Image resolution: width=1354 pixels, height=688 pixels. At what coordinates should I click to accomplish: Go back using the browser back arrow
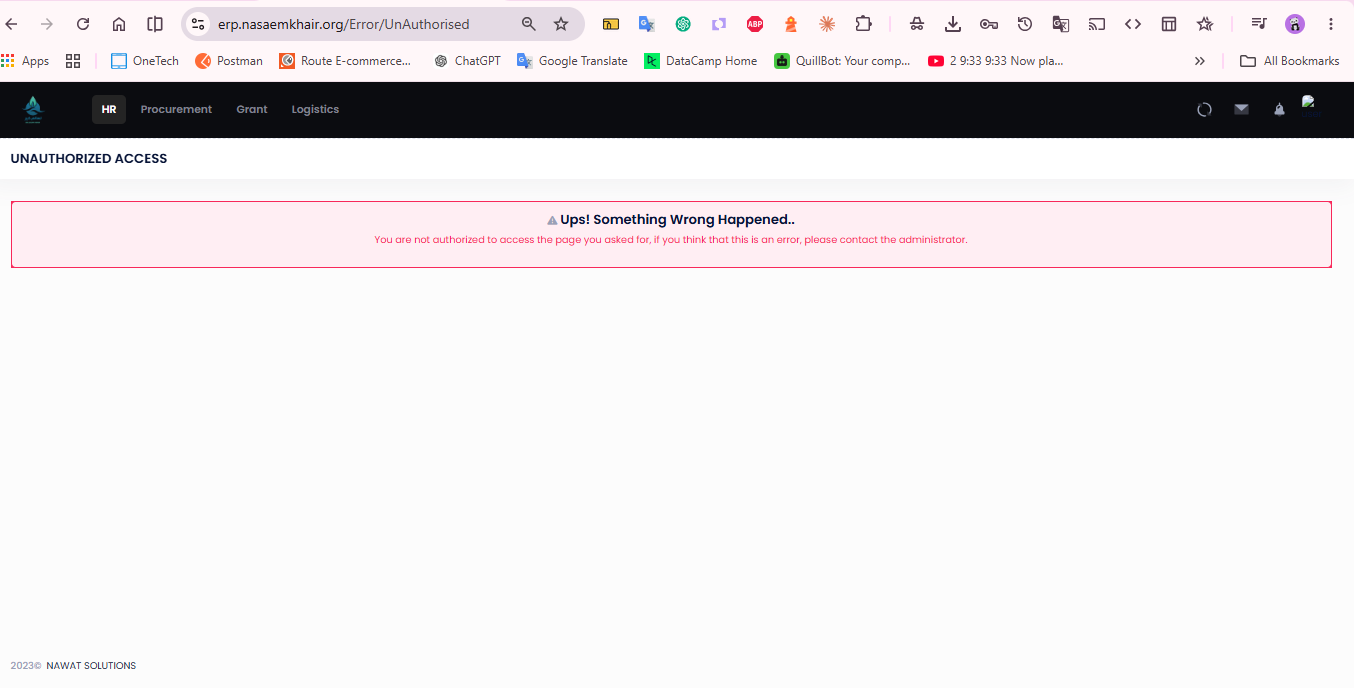point(12,24)
